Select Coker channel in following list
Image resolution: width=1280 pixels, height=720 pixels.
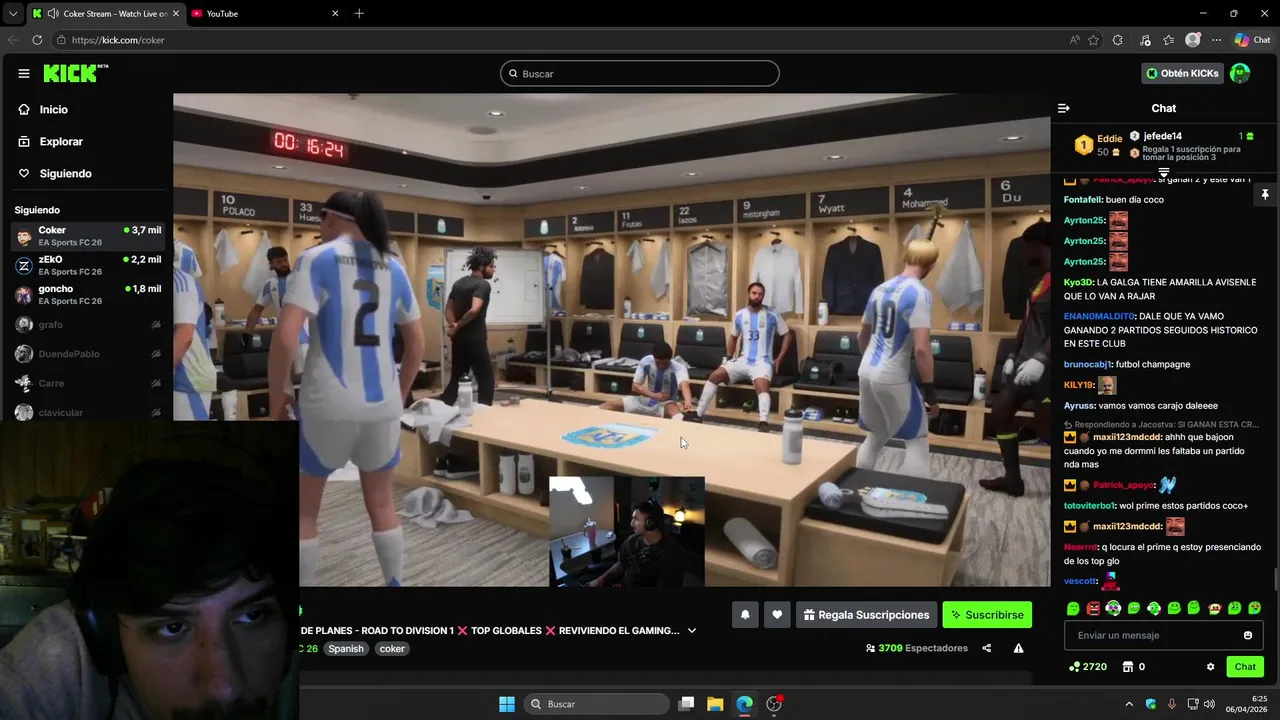point(88,236)
